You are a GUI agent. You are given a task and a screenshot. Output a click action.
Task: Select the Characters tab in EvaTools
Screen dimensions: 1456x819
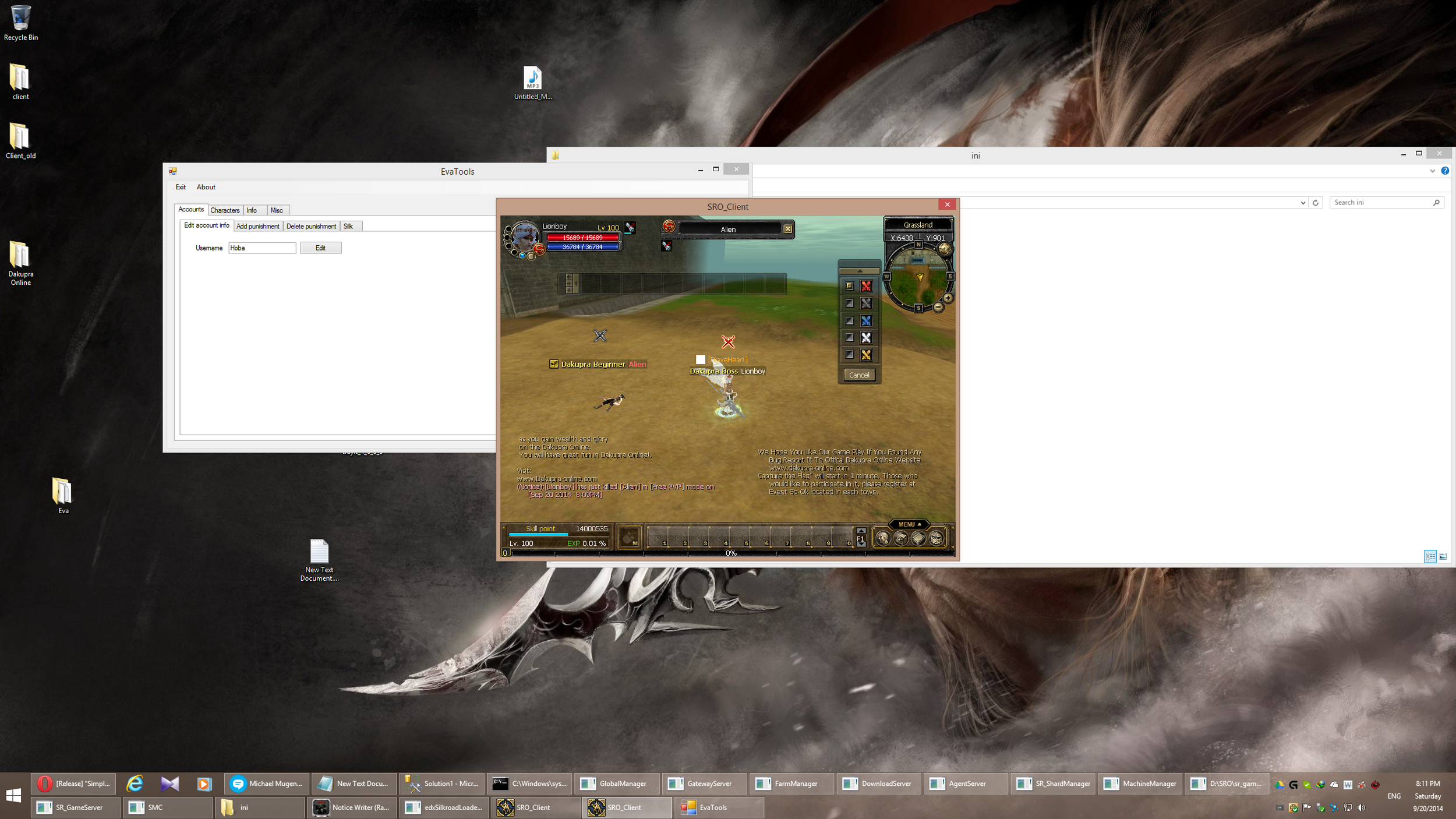[x=224, y=210]
